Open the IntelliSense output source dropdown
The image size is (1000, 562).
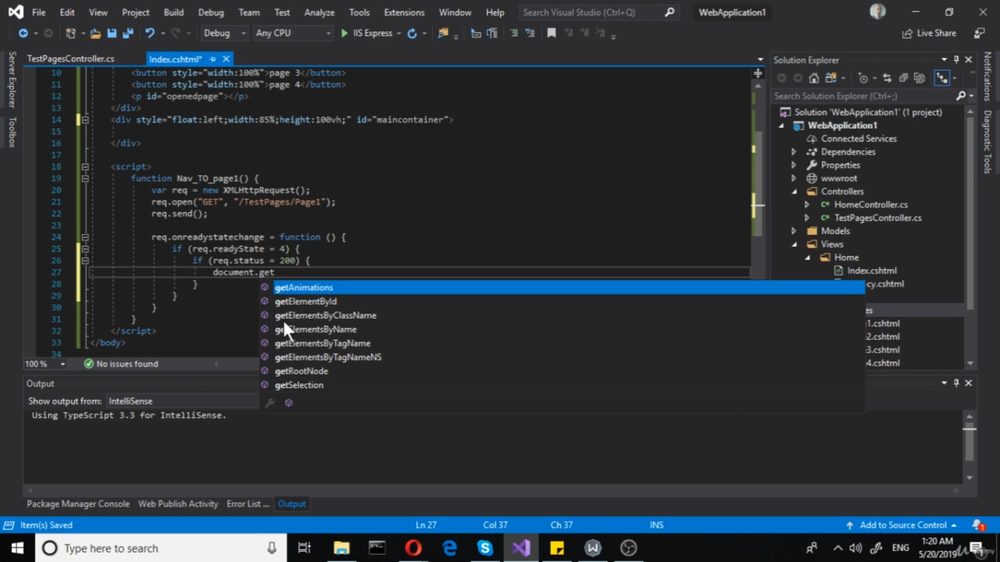183,401
